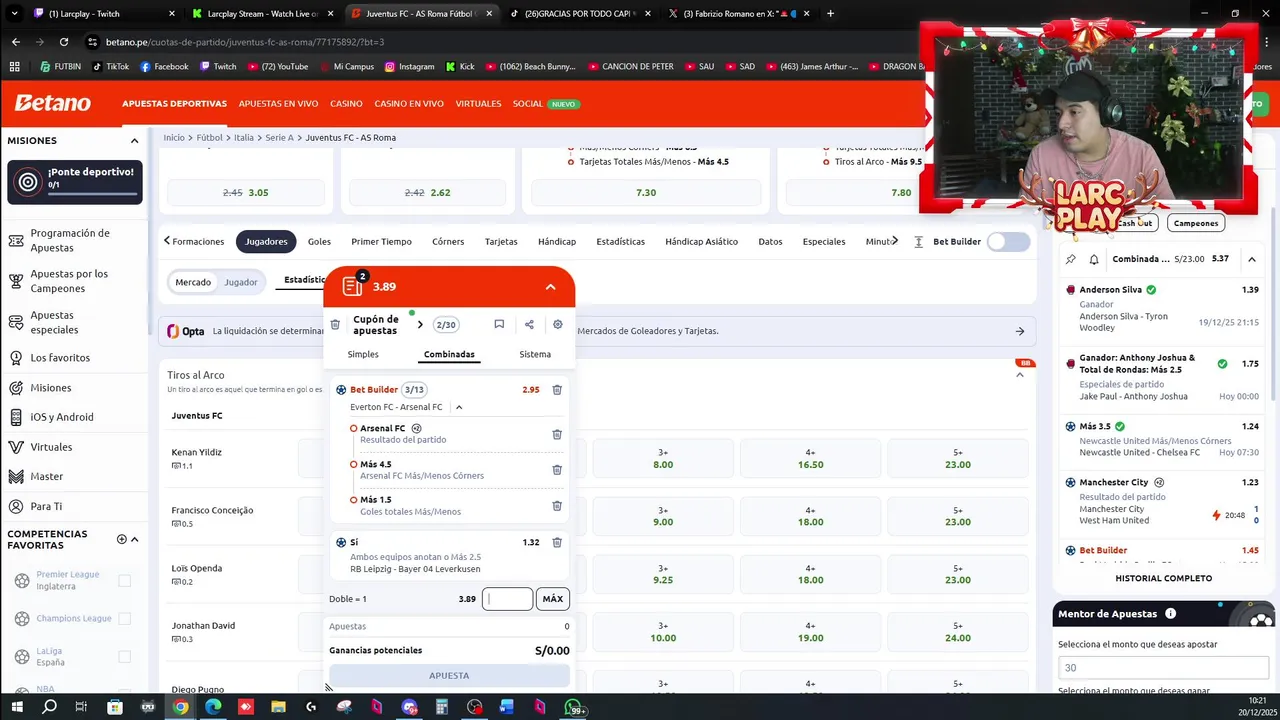Check the Champions League favorite checkbox

click(x=125, y=619)
